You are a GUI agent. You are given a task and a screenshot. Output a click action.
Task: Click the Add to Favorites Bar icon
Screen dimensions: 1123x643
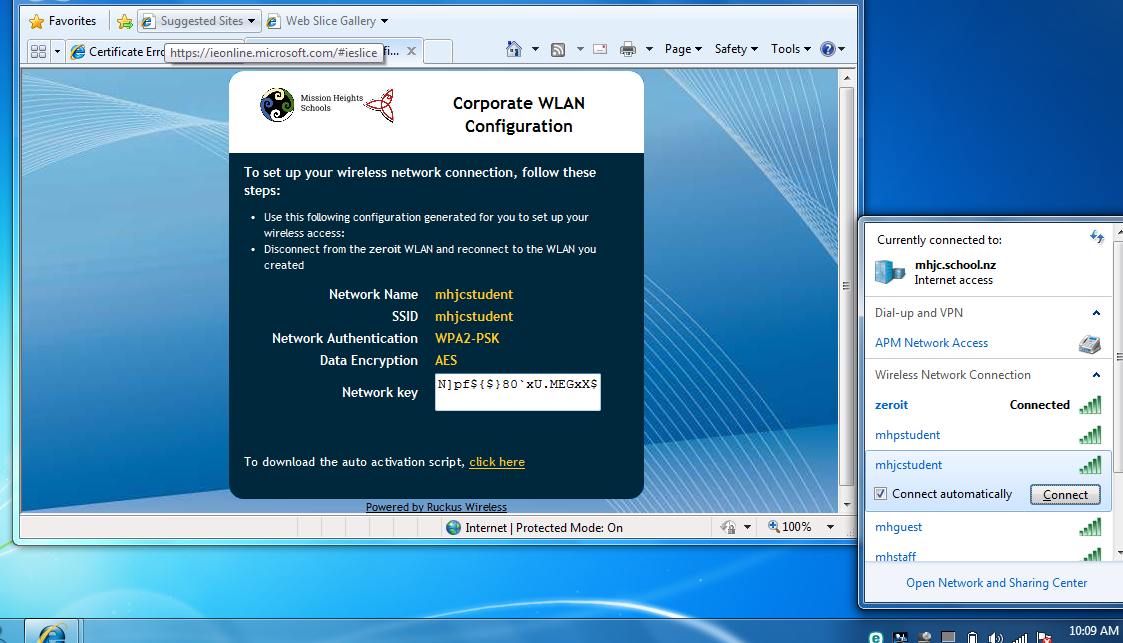(124, 21)
